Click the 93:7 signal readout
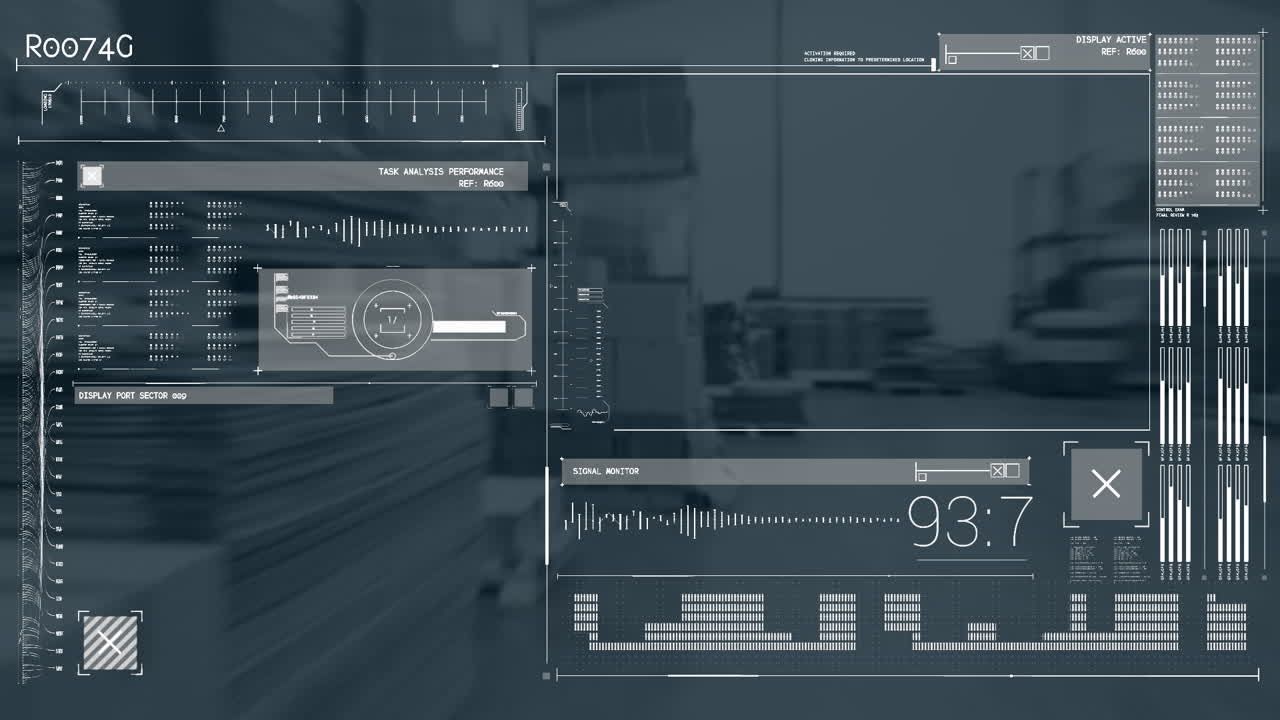 point(969,522)
